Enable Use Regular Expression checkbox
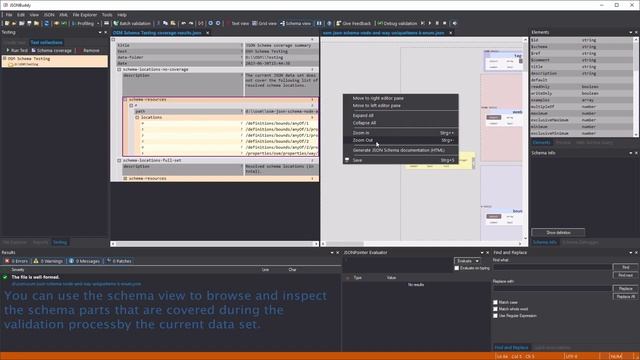The width and height of the screenshot is (640, 360). (496, 316)
